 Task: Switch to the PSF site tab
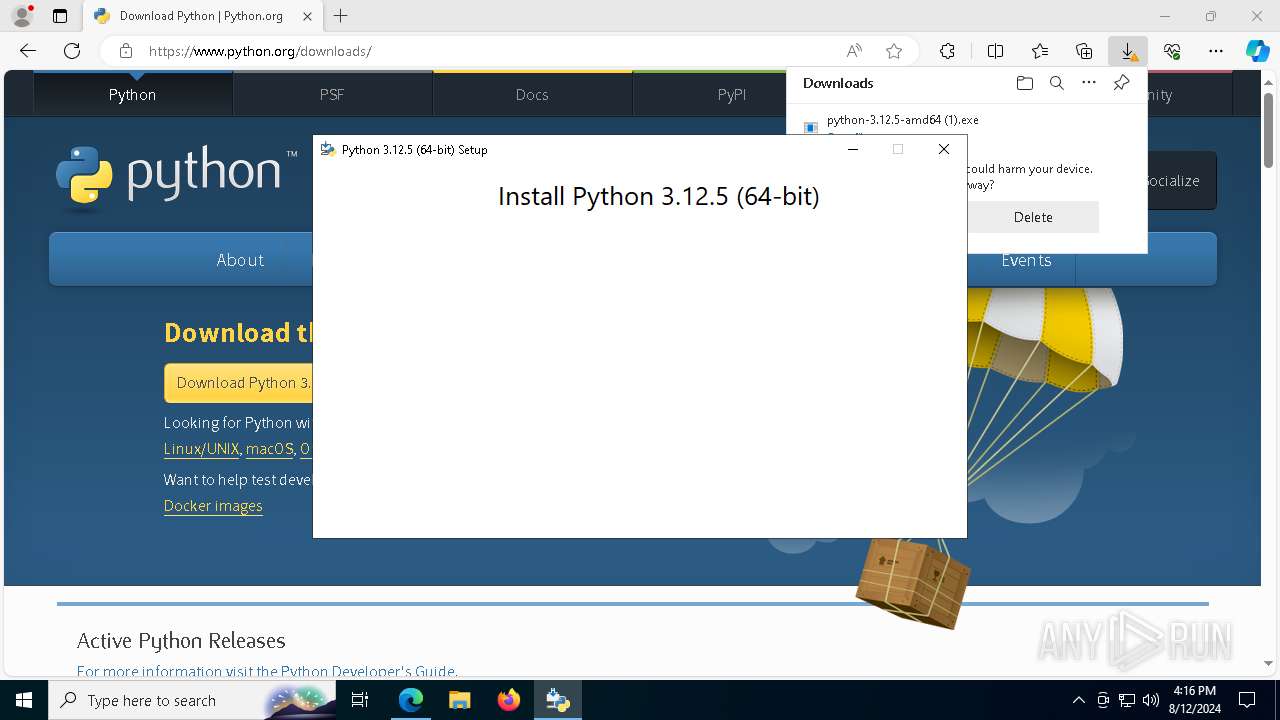[x=332, y=94]
